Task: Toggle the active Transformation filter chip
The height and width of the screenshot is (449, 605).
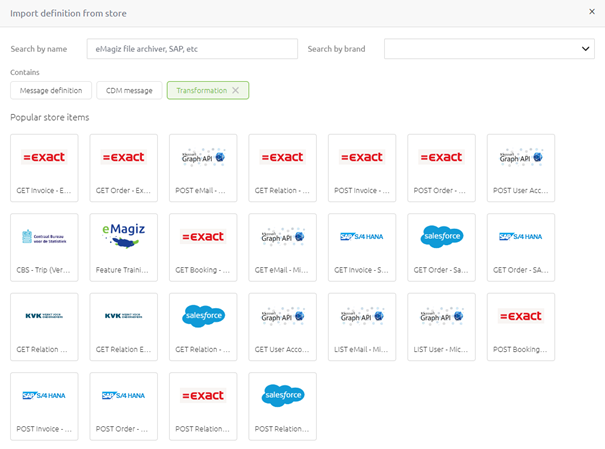Action: [x=208, y=90]
